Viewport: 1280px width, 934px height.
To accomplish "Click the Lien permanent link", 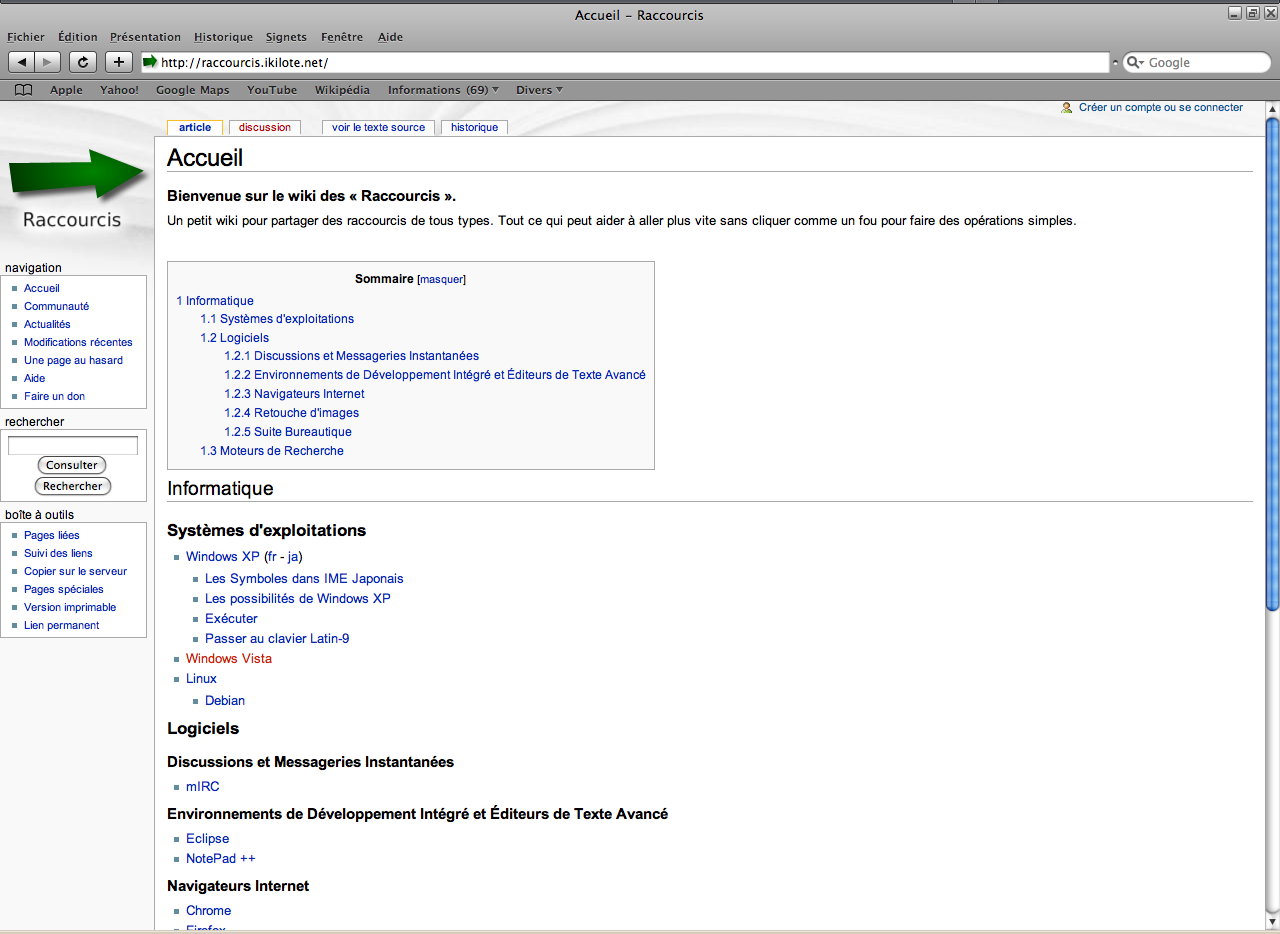I will (x=62, y=625).
